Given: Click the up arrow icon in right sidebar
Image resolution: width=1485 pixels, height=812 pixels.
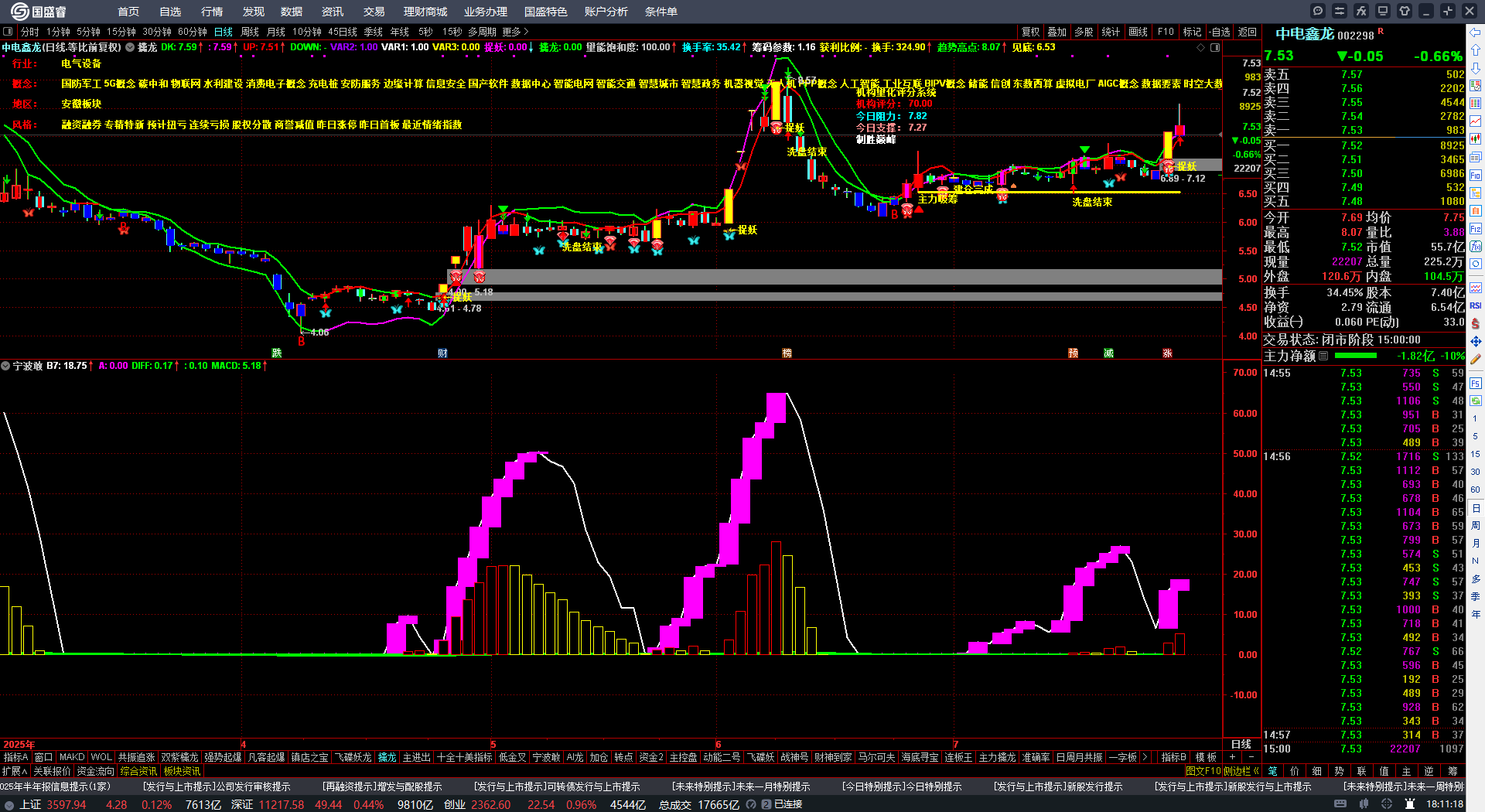Looking at the screenshot, I should (x=1476, y=49).
